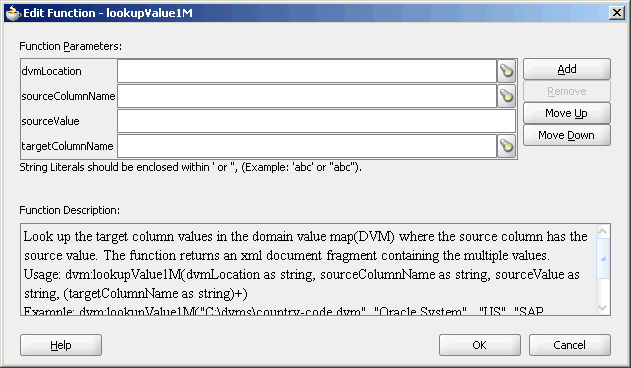Open the dvmLocation browse flashlight icon
The height and width of the screenshot is (368, 631).
click(x=507, y=71)
